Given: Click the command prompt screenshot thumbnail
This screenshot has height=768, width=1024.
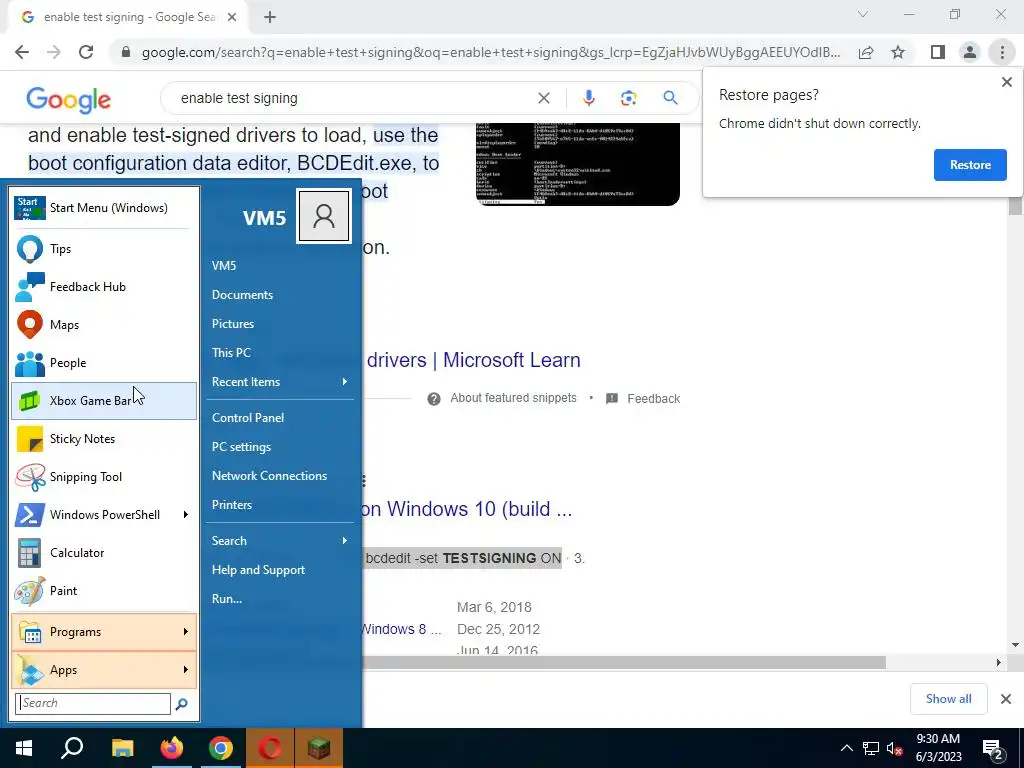Looking at the screenshot, I should click(x=577, y=163).
